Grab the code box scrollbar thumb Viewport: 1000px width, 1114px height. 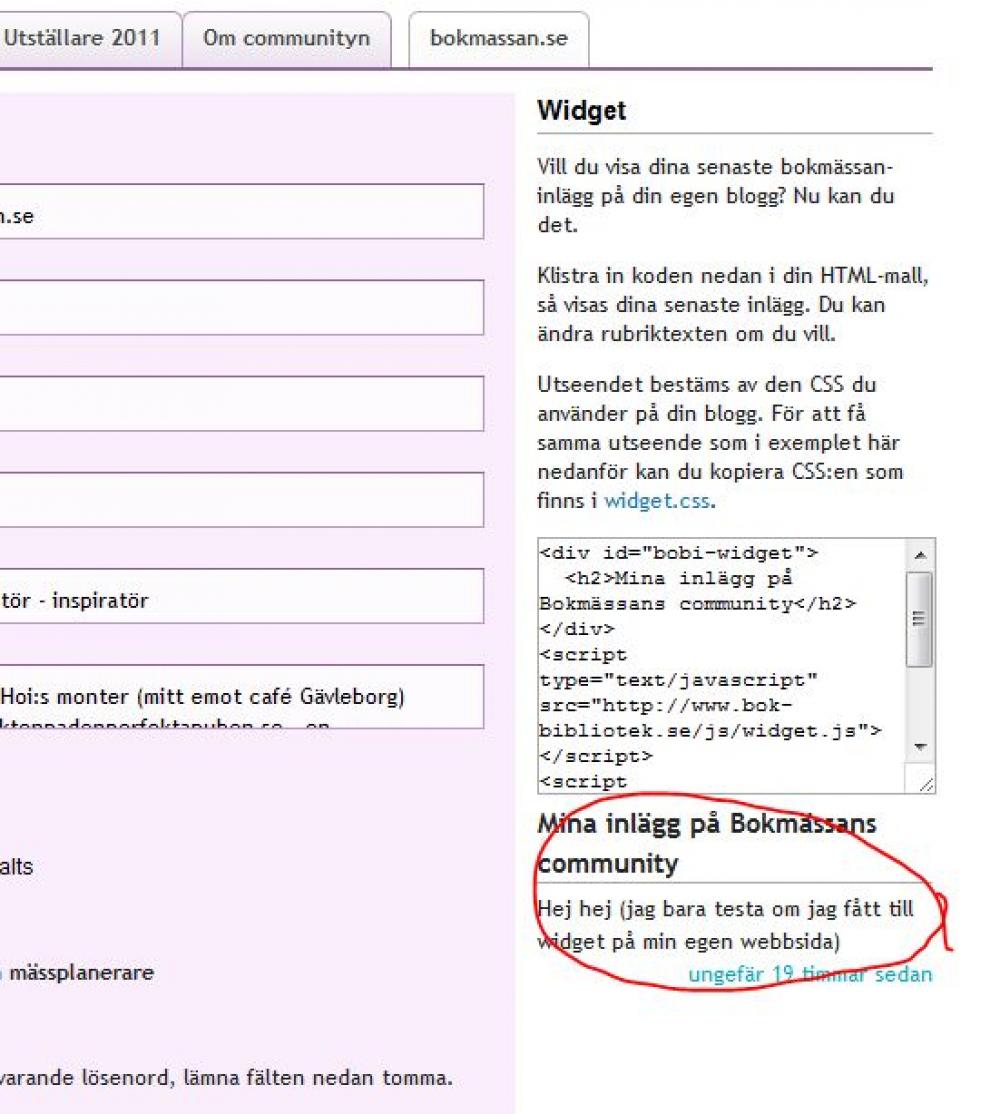coord(919,619)
